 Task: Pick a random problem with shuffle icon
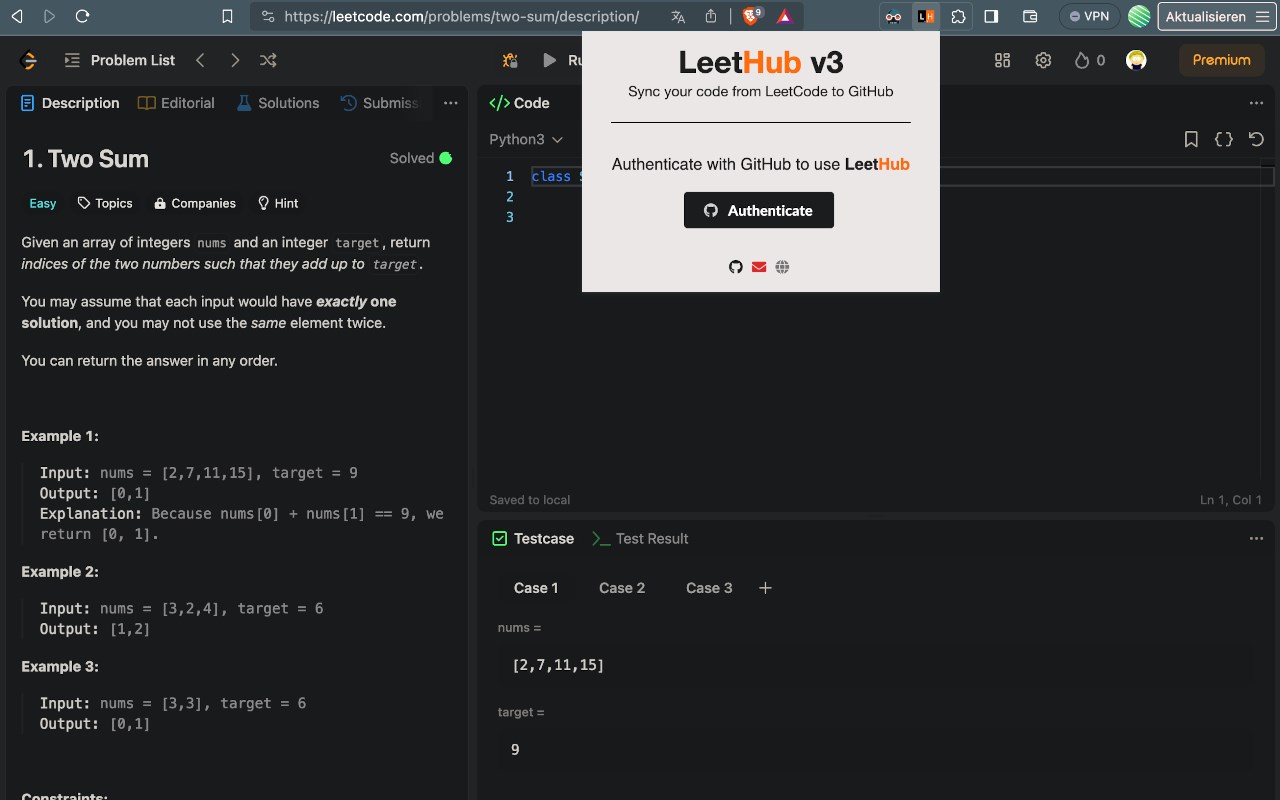tap(268, 60)
